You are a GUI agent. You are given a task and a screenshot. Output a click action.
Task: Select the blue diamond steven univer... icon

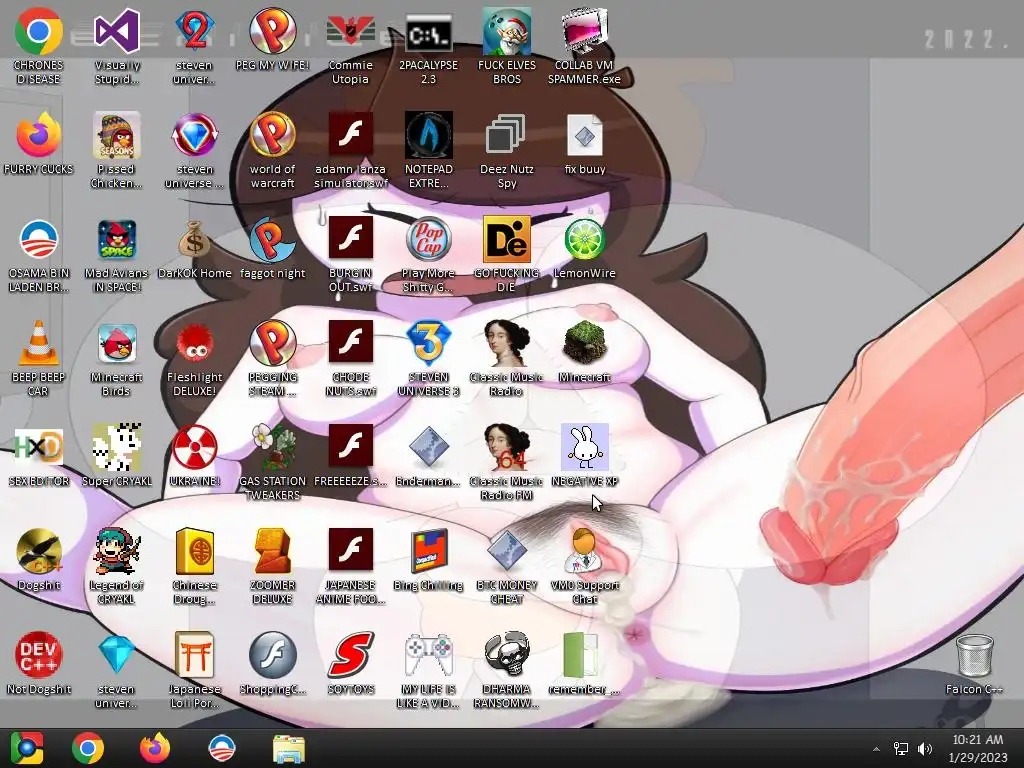117,654
